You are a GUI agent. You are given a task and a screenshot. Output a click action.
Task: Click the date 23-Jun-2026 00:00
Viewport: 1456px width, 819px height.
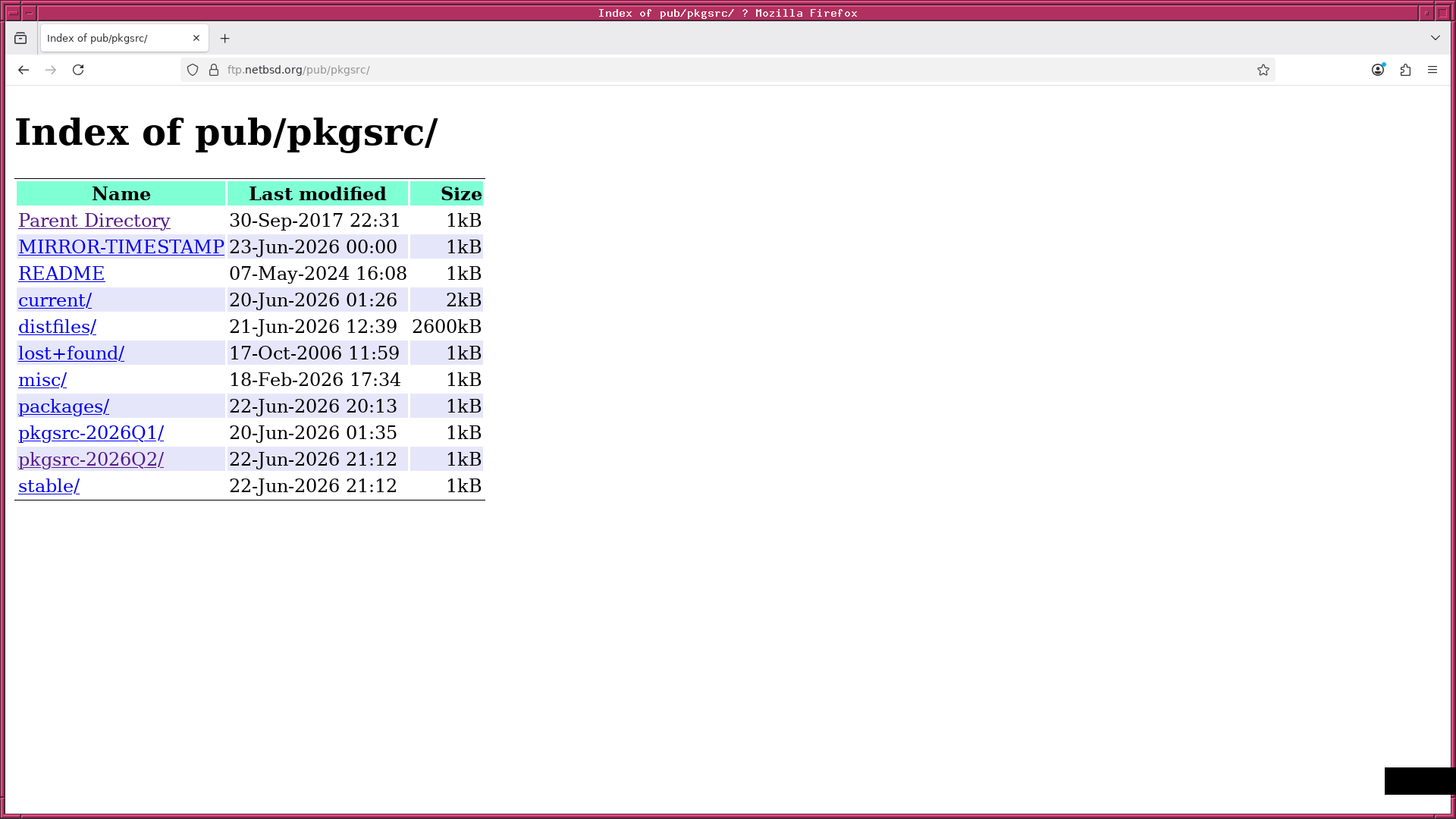(x=313, y=247)
